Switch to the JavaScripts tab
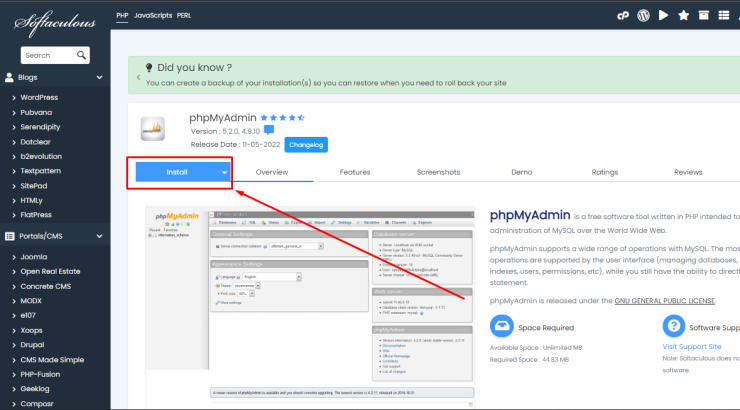Screen dimensions: 740x410 tap(153, 16)
